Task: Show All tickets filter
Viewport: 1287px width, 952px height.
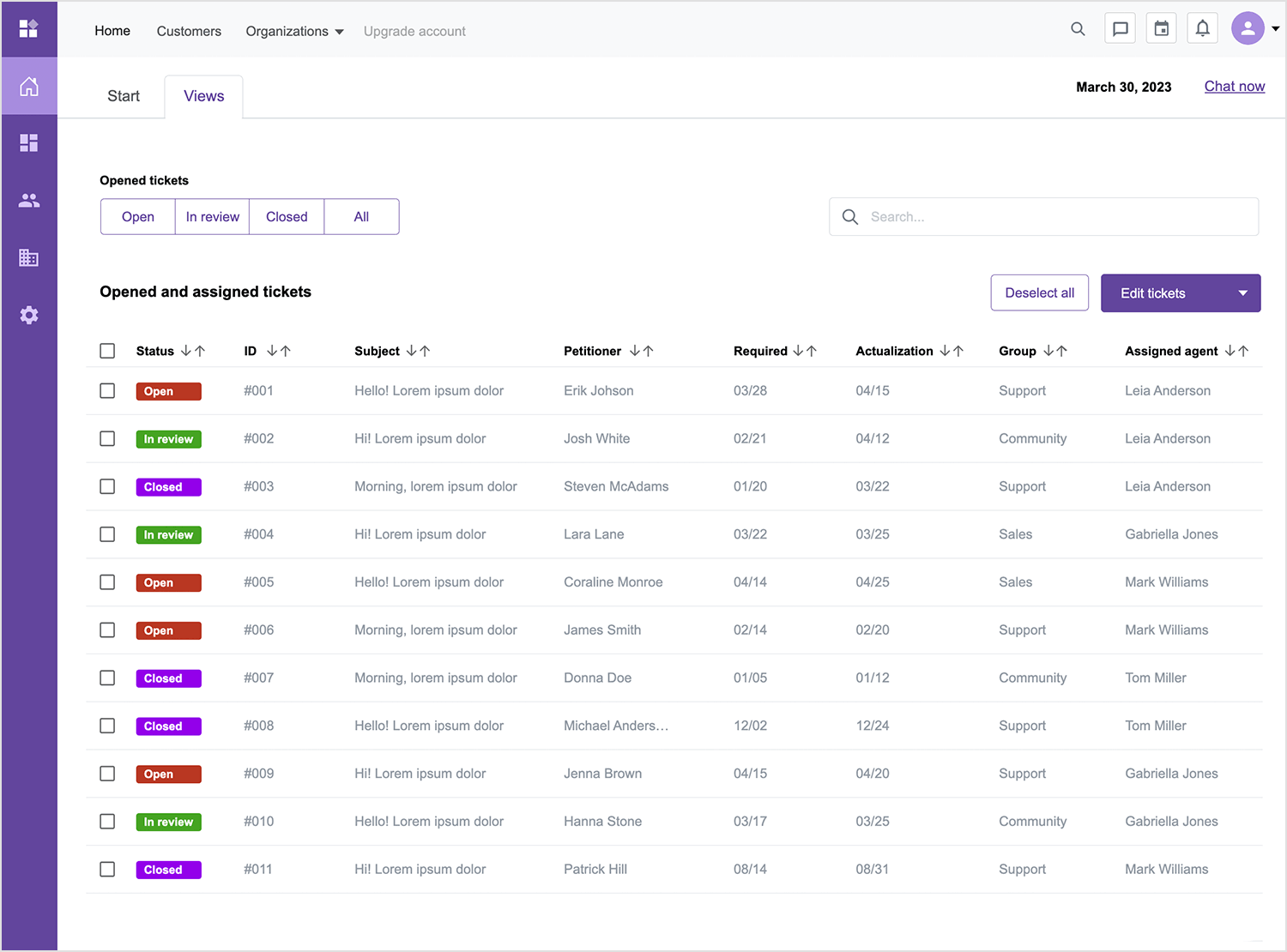Action: 361,217
